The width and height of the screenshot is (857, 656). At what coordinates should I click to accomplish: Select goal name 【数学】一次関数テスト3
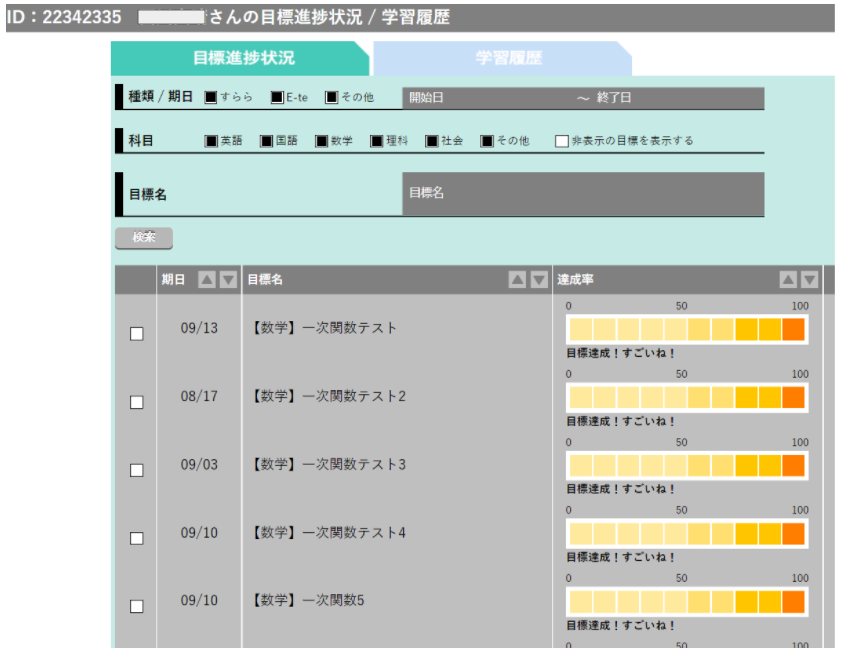click(x=328, y=465)
